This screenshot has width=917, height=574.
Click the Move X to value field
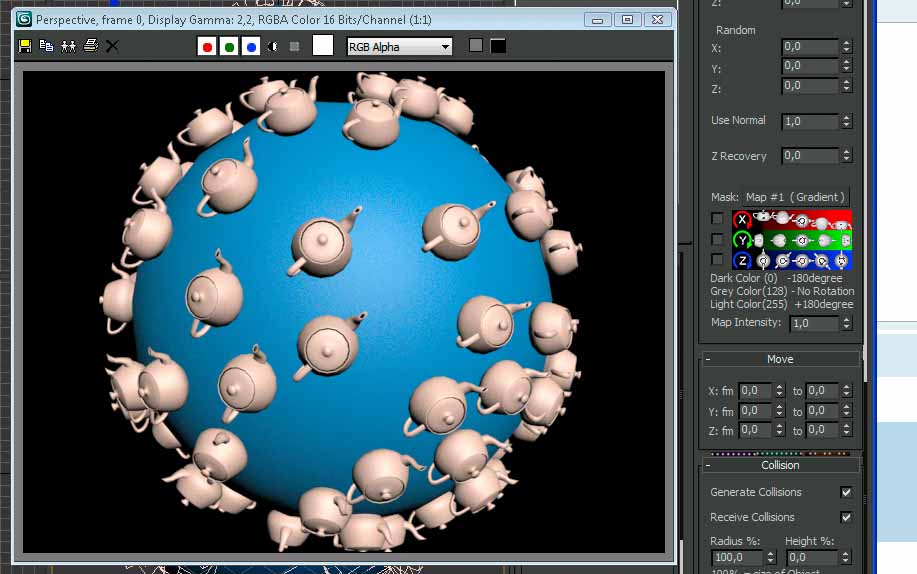pos(823,391)
